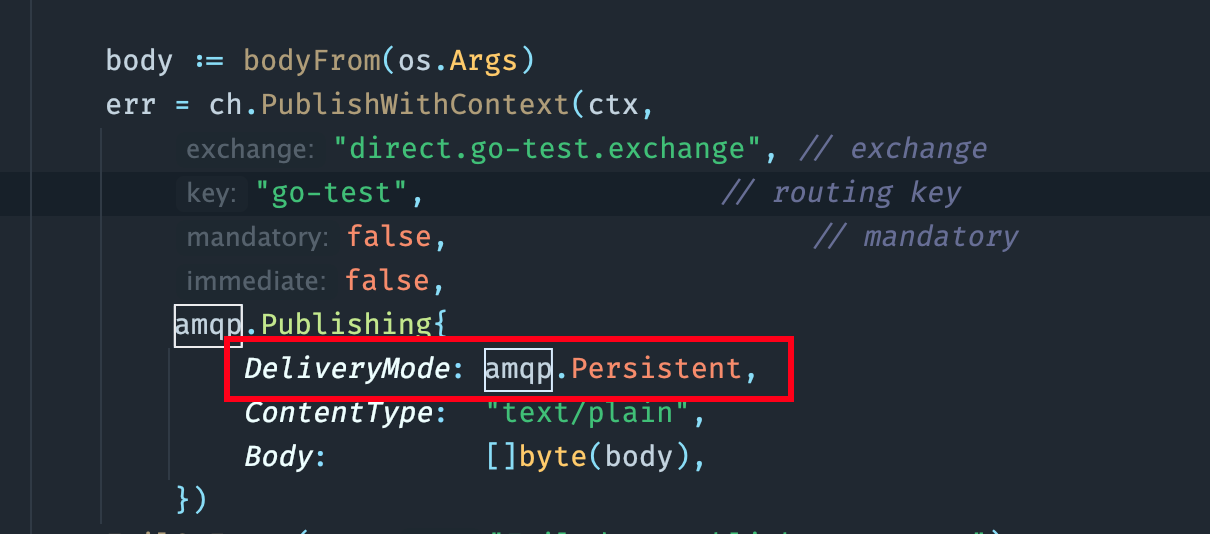Click the Body field name
The height and width of the screenshot is (534, 1210).
coord(279,457)
